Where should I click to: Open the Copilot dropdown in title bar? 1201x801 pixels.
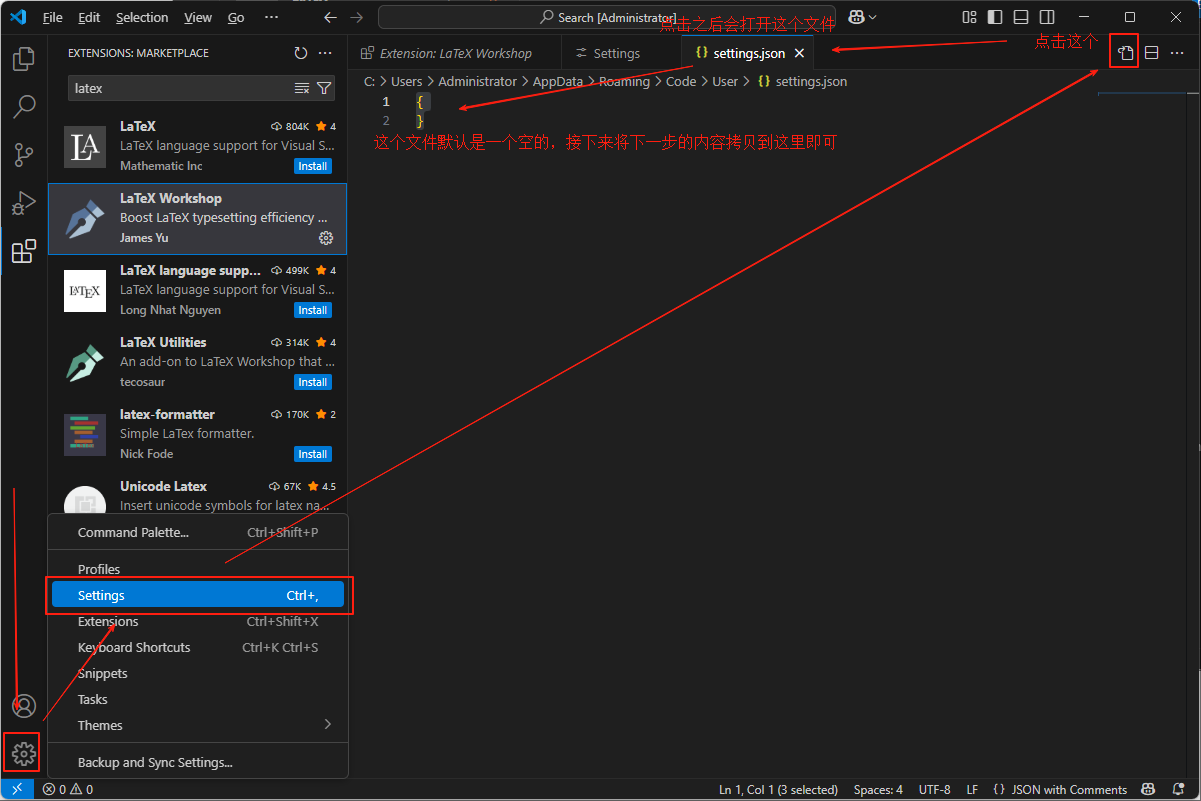pyautogui.click(x=862, y=17)
